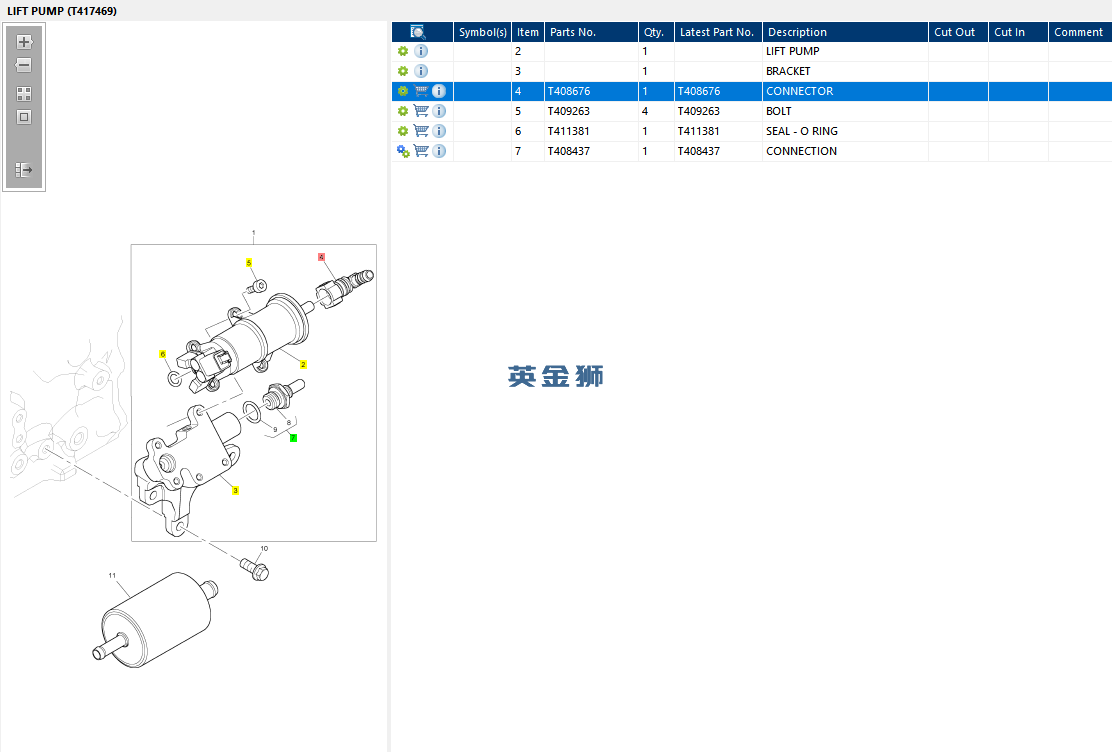Screen dimensions: 1112x752
Task: Click the Latest Part No. column header
Action: point(718,32)
